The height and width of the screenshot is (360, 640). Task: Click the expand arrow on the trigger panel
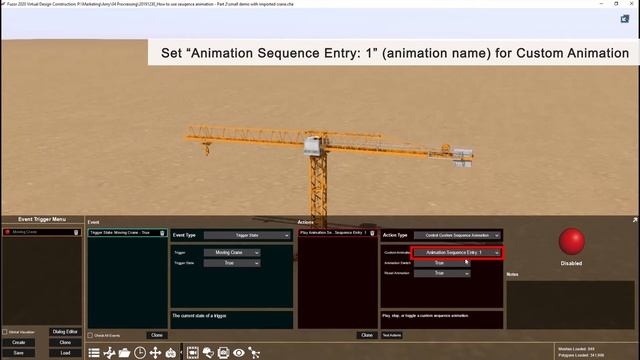tap(635, 220)
